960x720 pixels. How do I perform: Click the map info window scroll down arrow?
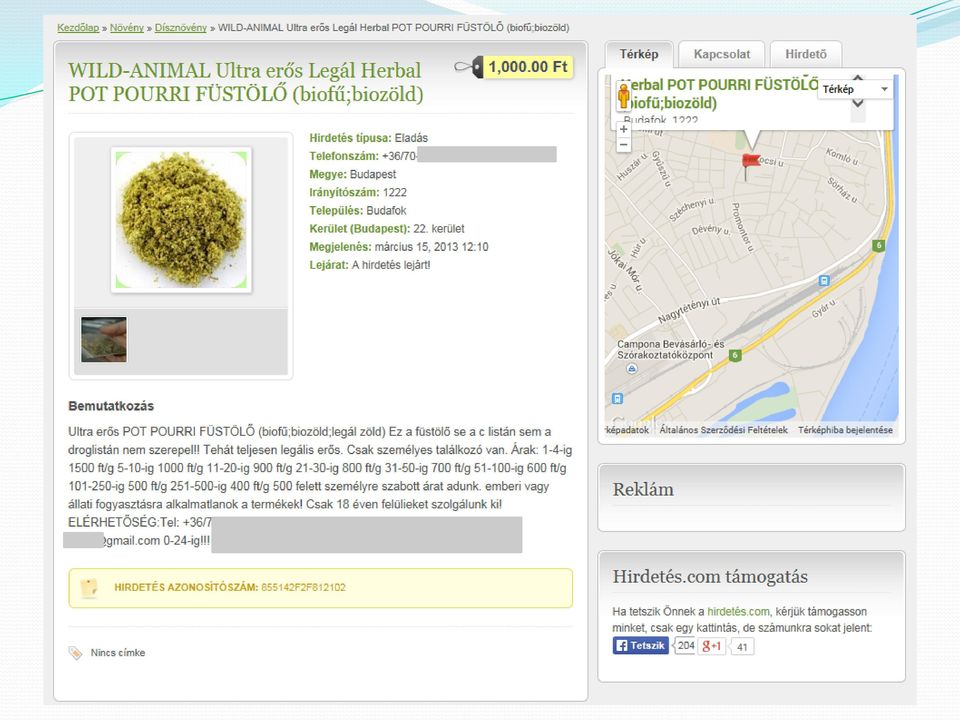(858, 103)
